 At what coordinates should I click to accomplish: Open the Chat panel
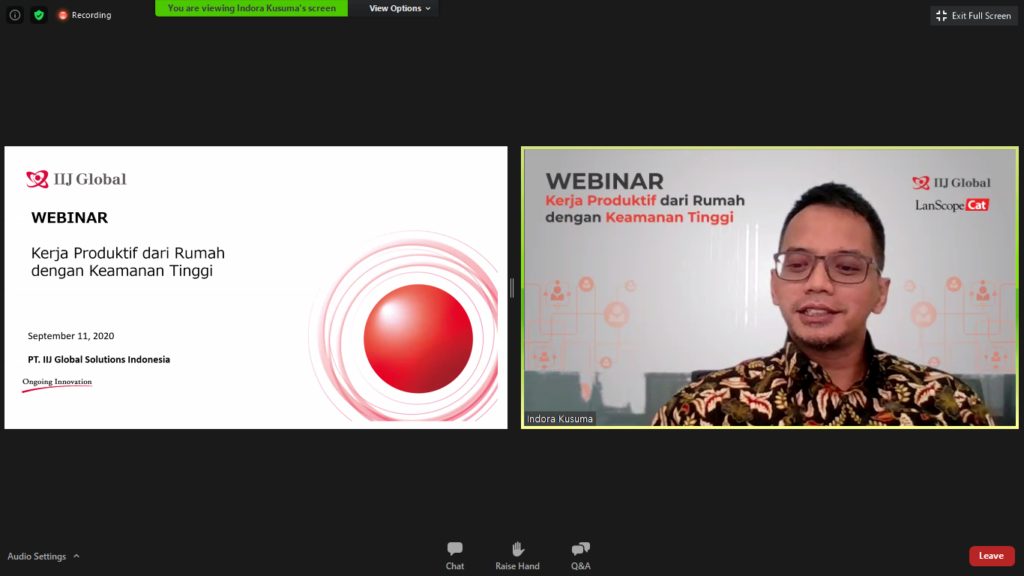click(455, 555)
